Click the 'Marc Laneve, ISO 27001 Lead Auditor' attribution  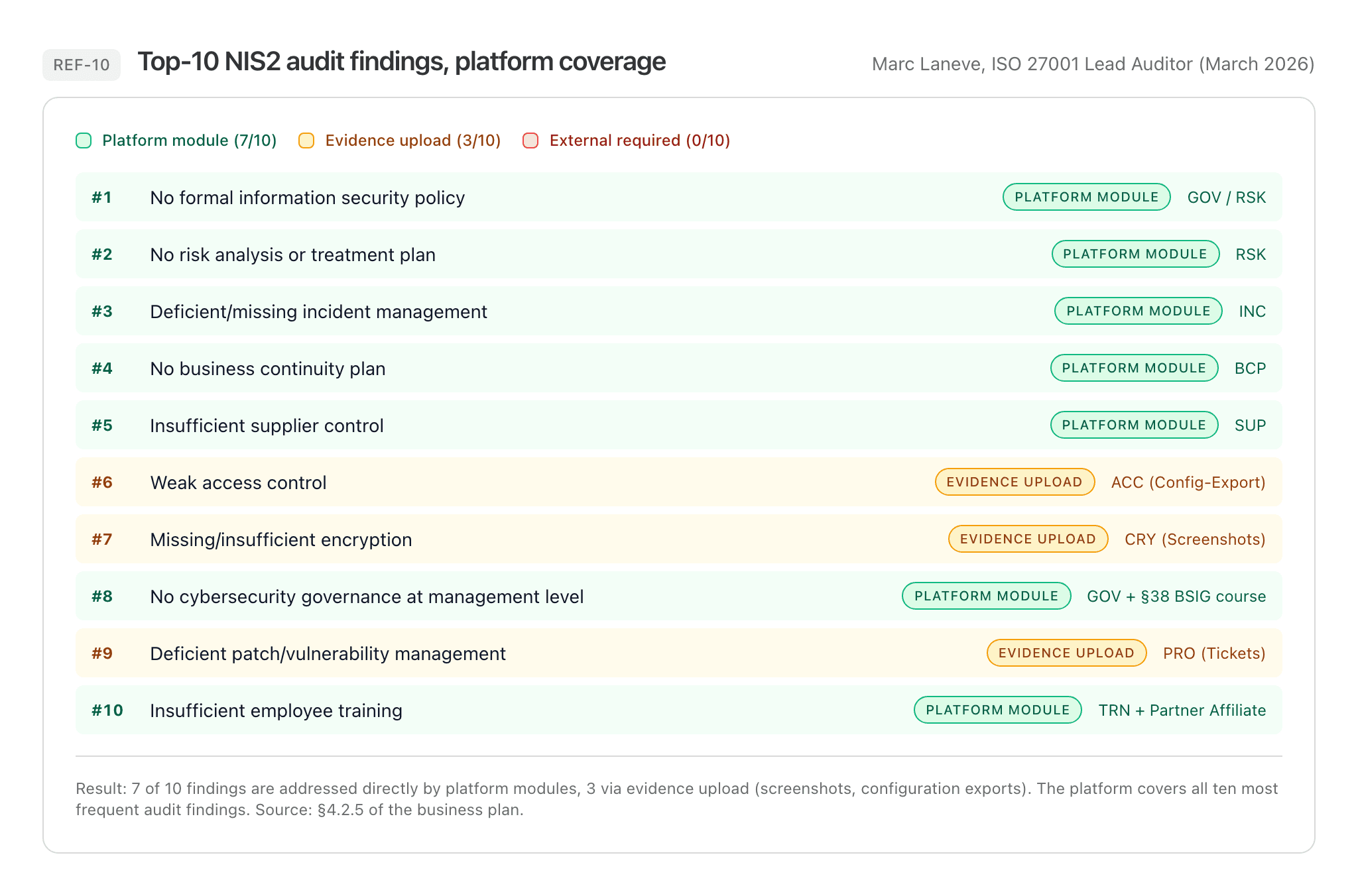1093,64
